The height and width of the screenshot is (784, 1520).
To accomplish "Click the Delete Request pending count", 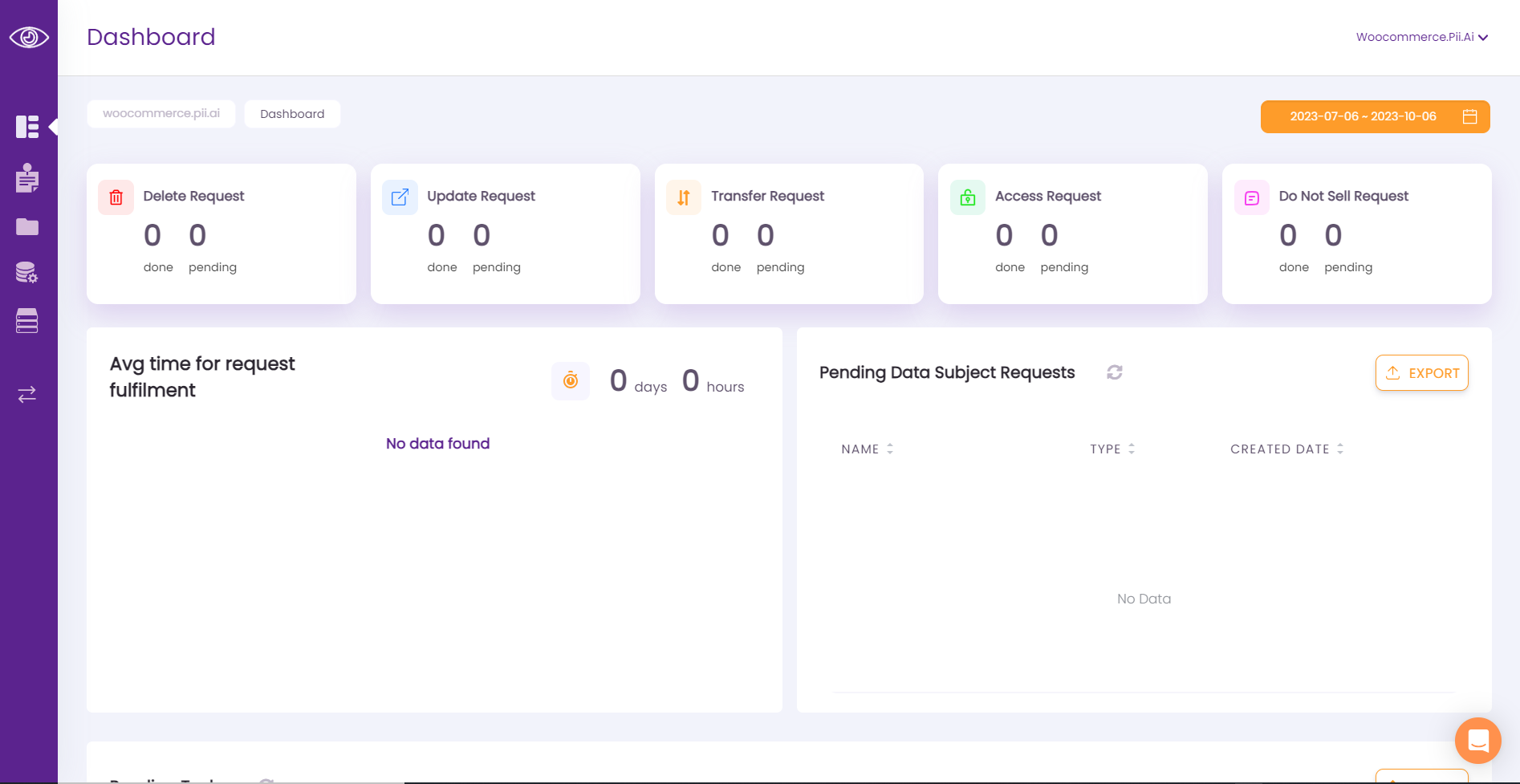I will point(197,235).
